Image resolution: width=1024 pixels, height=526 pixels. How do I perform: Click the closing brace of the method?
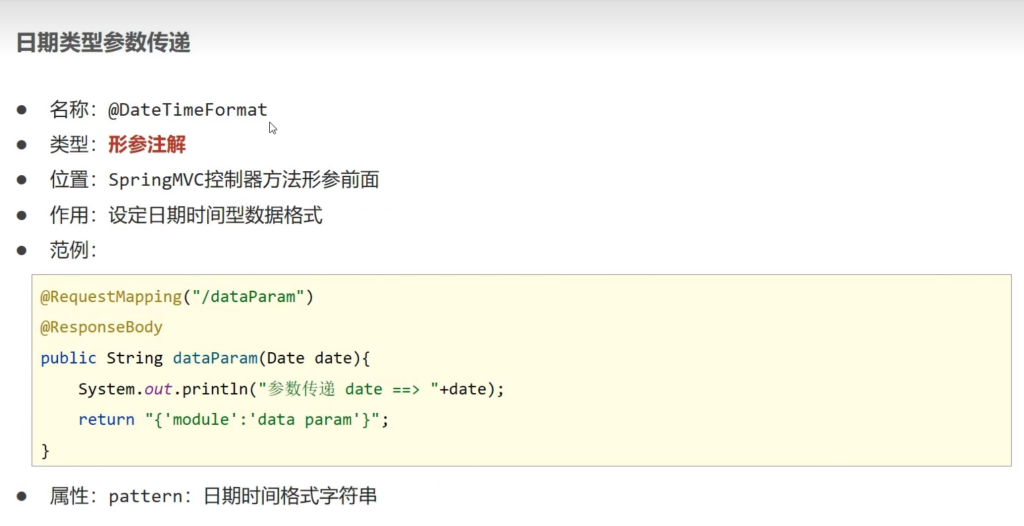[x=45, y=451]
